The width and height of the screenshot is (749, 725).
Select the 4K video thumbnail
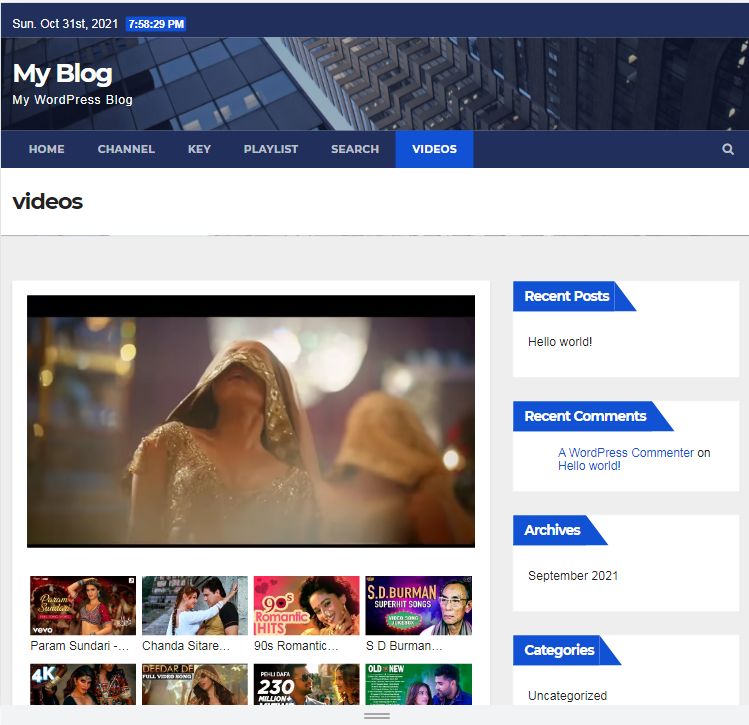click(83, 684)
